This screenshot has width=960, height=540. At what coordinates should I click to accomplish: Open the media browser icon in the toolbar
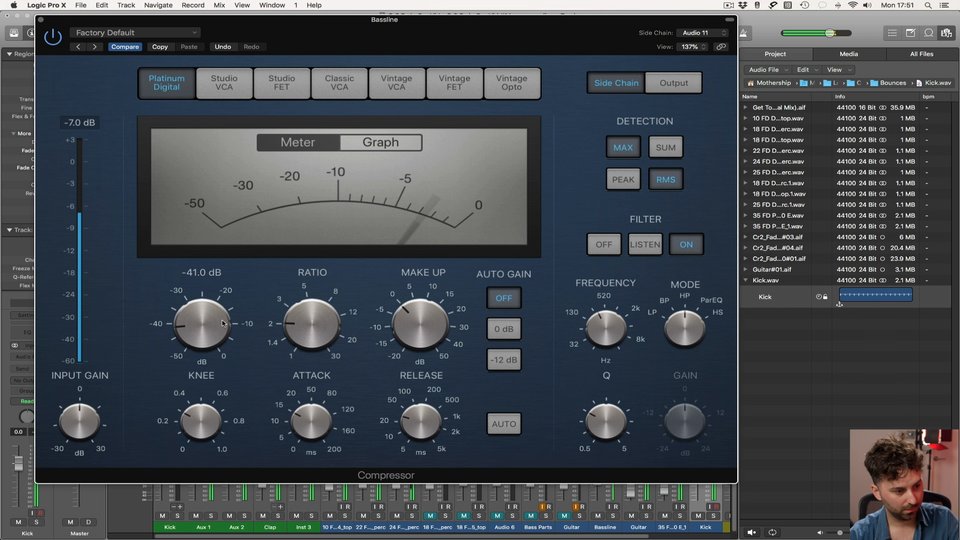pyautogui.click(x=947, y=33)
